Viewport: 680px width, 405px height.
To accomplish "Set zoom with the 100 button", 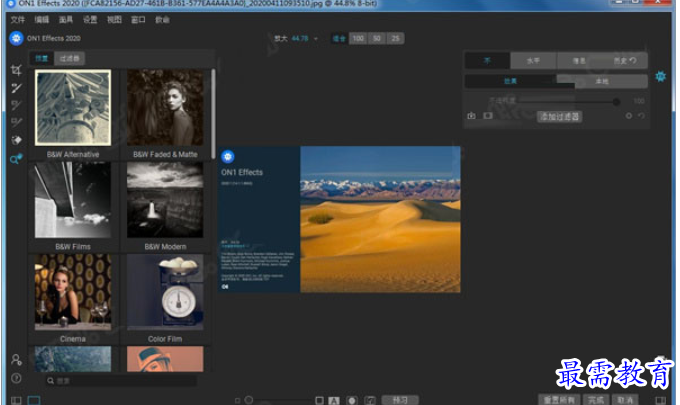I will point(358,39).
